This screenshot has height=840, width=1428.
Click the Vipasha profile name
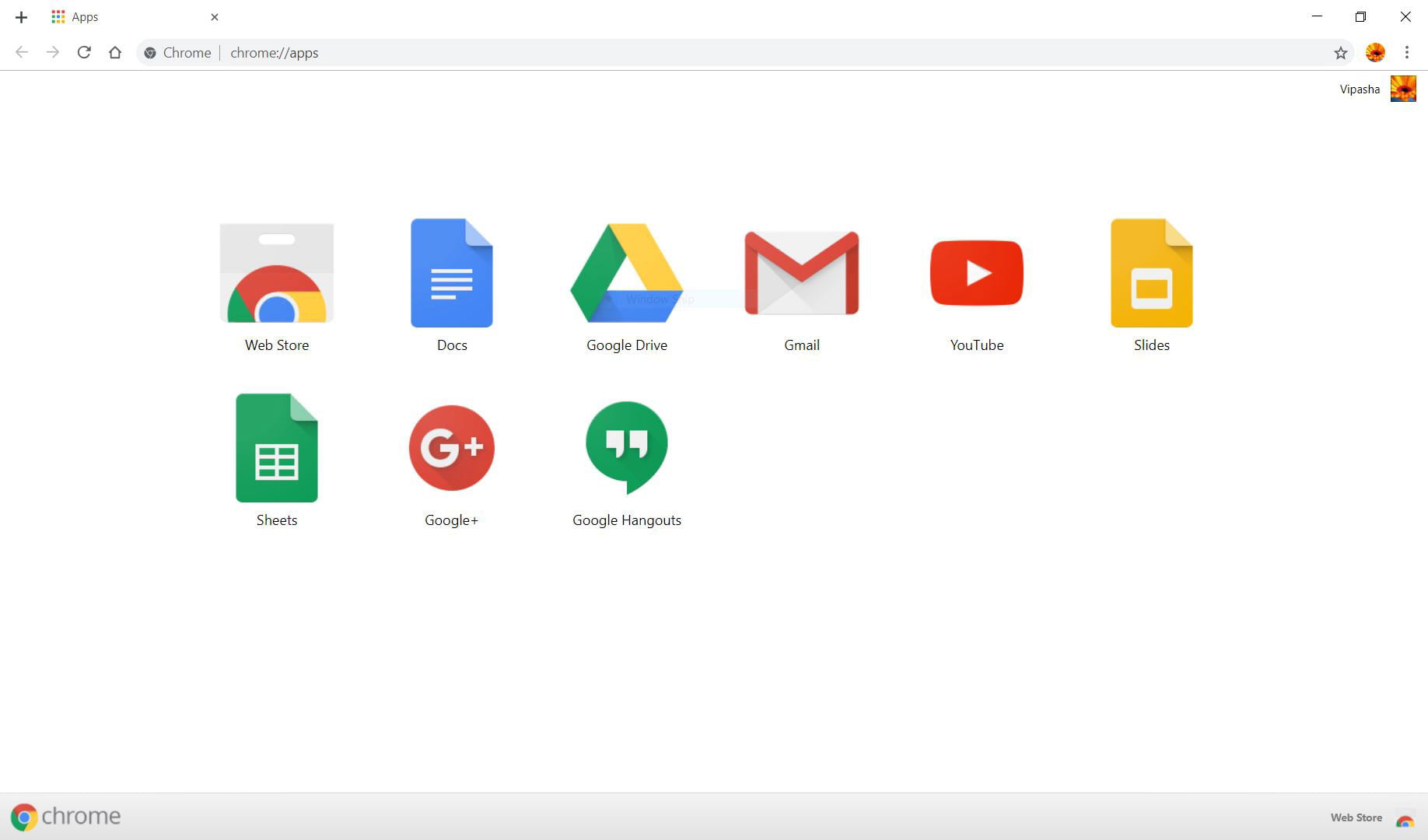[1360, 89]
